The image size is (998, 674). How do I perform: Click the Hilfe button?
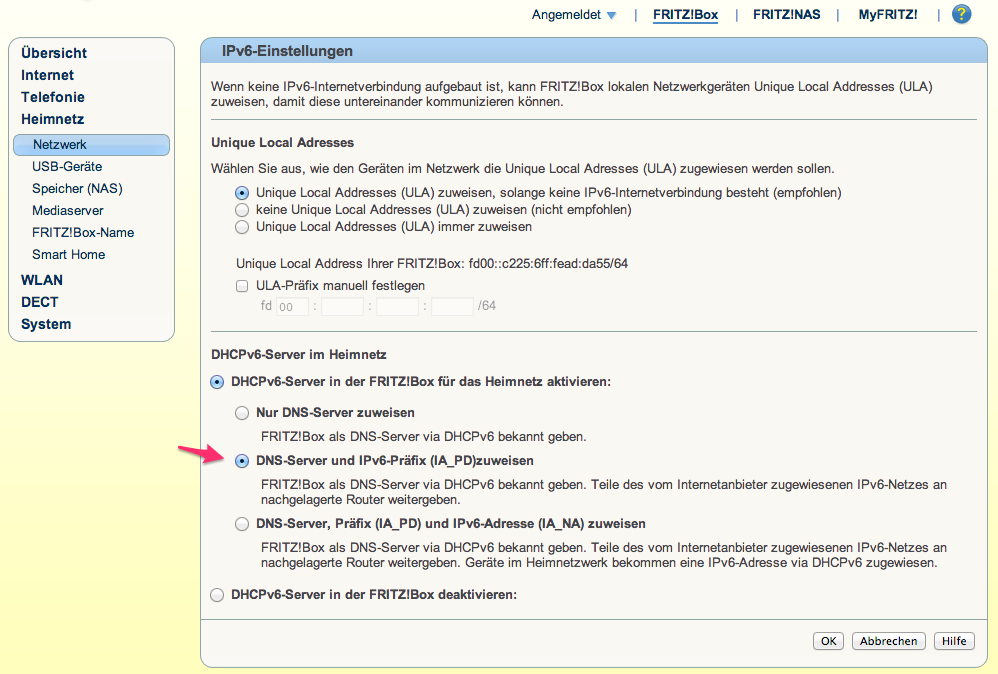point(954,641)
